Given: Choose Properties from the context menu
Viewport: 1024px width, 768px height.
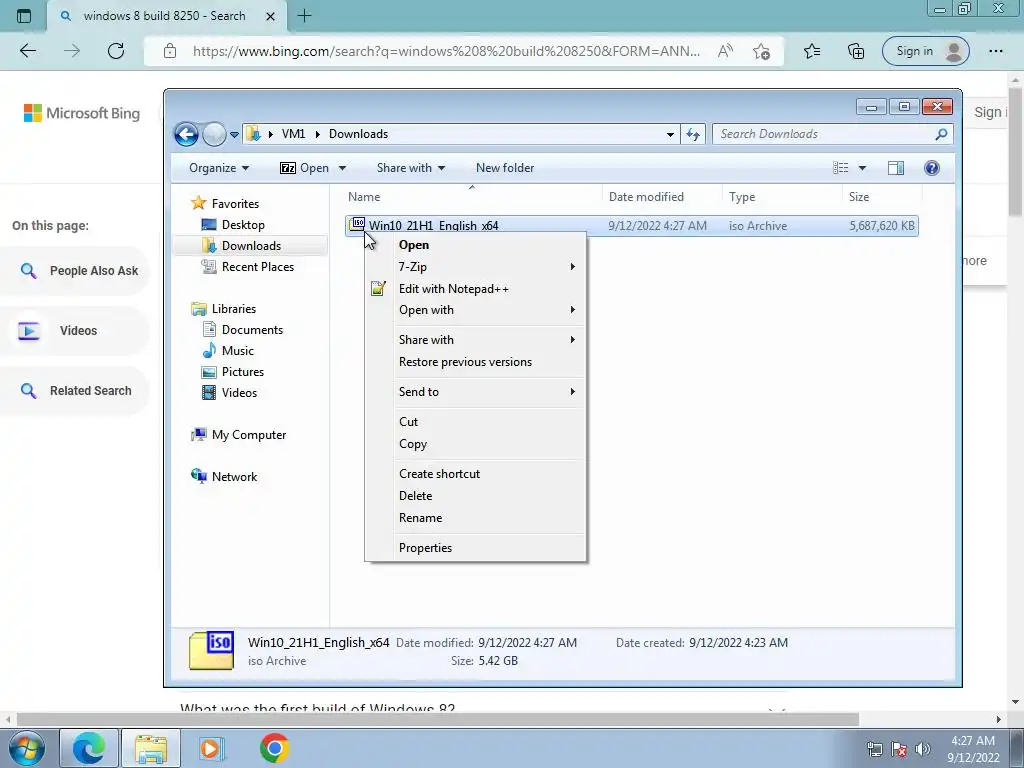Looking at the screenshot, I should (475, 548).
